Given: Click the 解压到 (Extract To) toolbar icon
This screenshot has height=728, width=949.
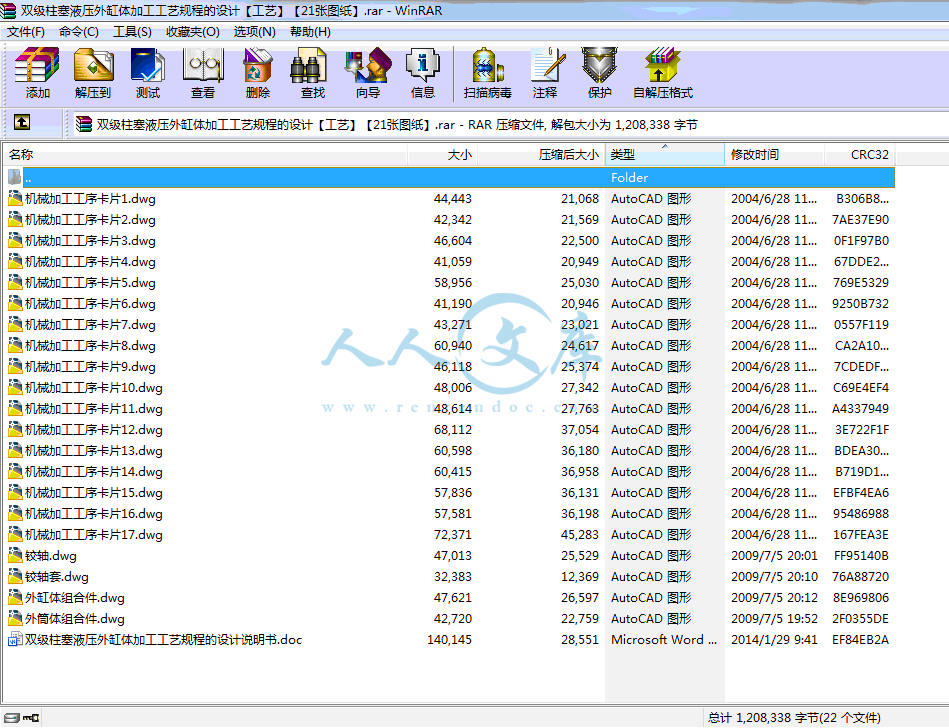Looking at the screenshot, I should pos(93,72).
